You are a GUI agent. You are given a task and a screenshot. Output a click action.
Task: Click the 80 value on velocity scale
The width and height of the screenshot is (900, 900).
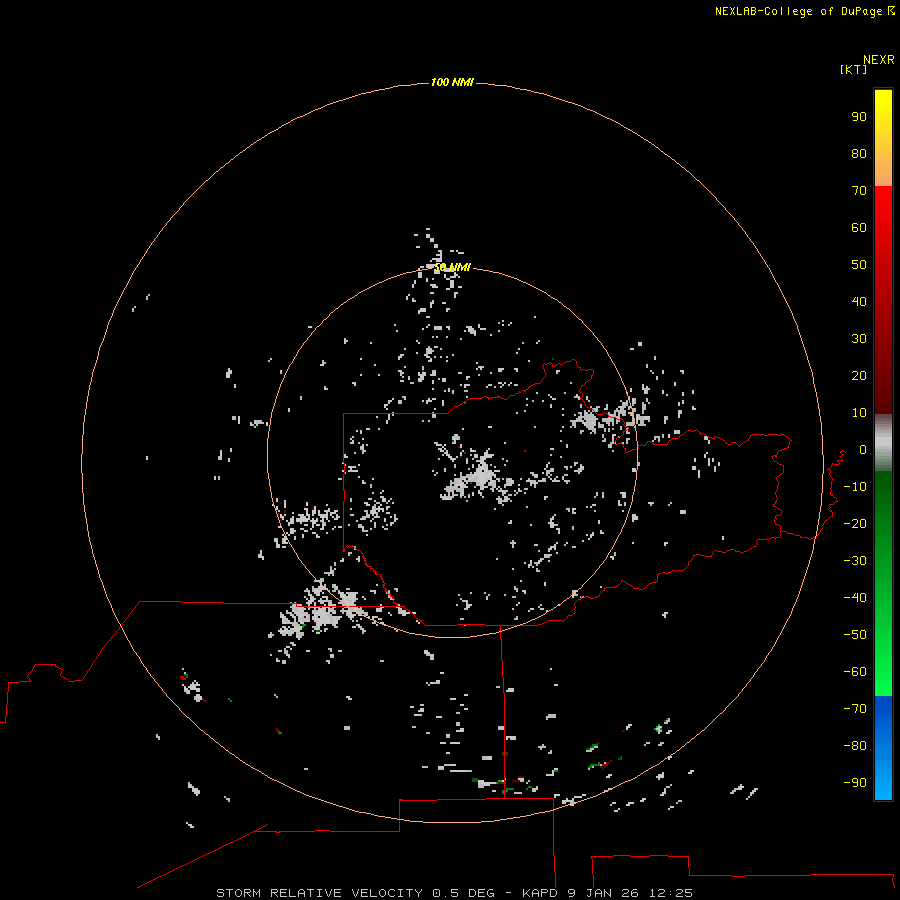[x=859, y=154]
